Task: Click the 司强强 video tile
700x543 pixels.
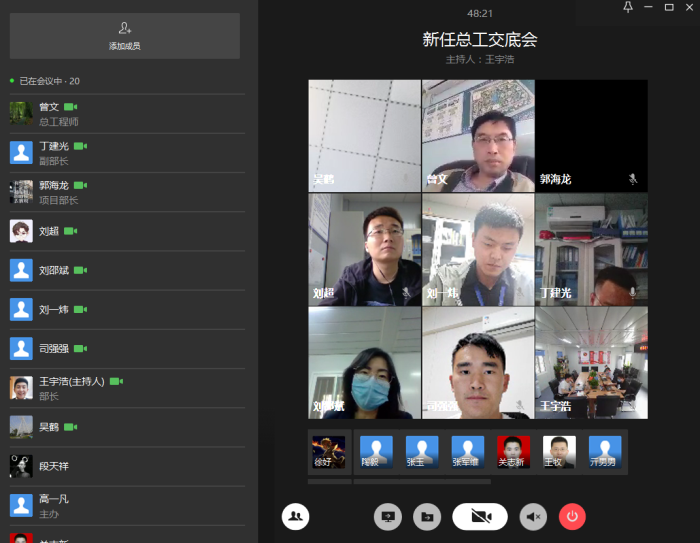Action: click(x=477, y=361)
